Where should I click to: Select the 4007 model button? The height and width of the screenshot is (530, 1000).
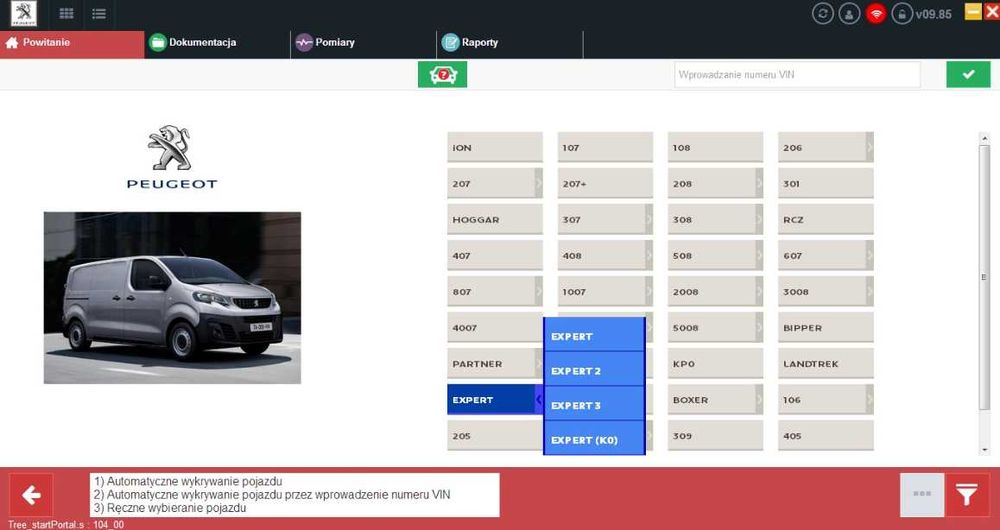[495, 328]
